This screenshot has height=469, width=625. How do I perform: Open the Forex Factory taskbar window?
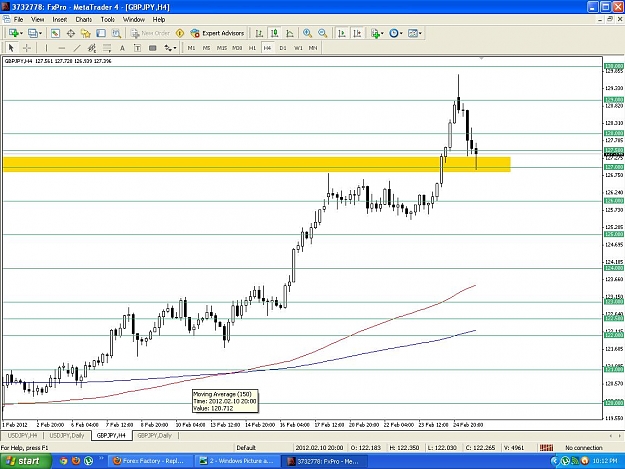tap(149, 461)
